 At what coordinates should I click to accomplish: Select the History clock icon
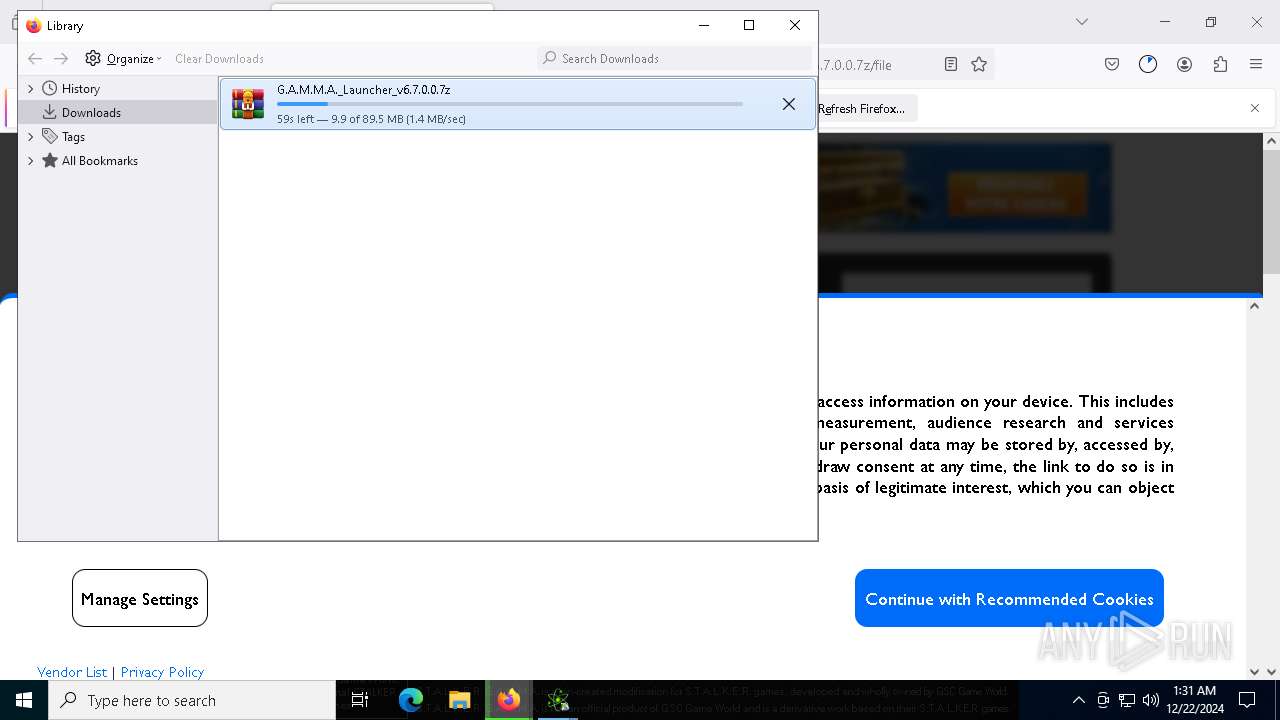[49, 89]
